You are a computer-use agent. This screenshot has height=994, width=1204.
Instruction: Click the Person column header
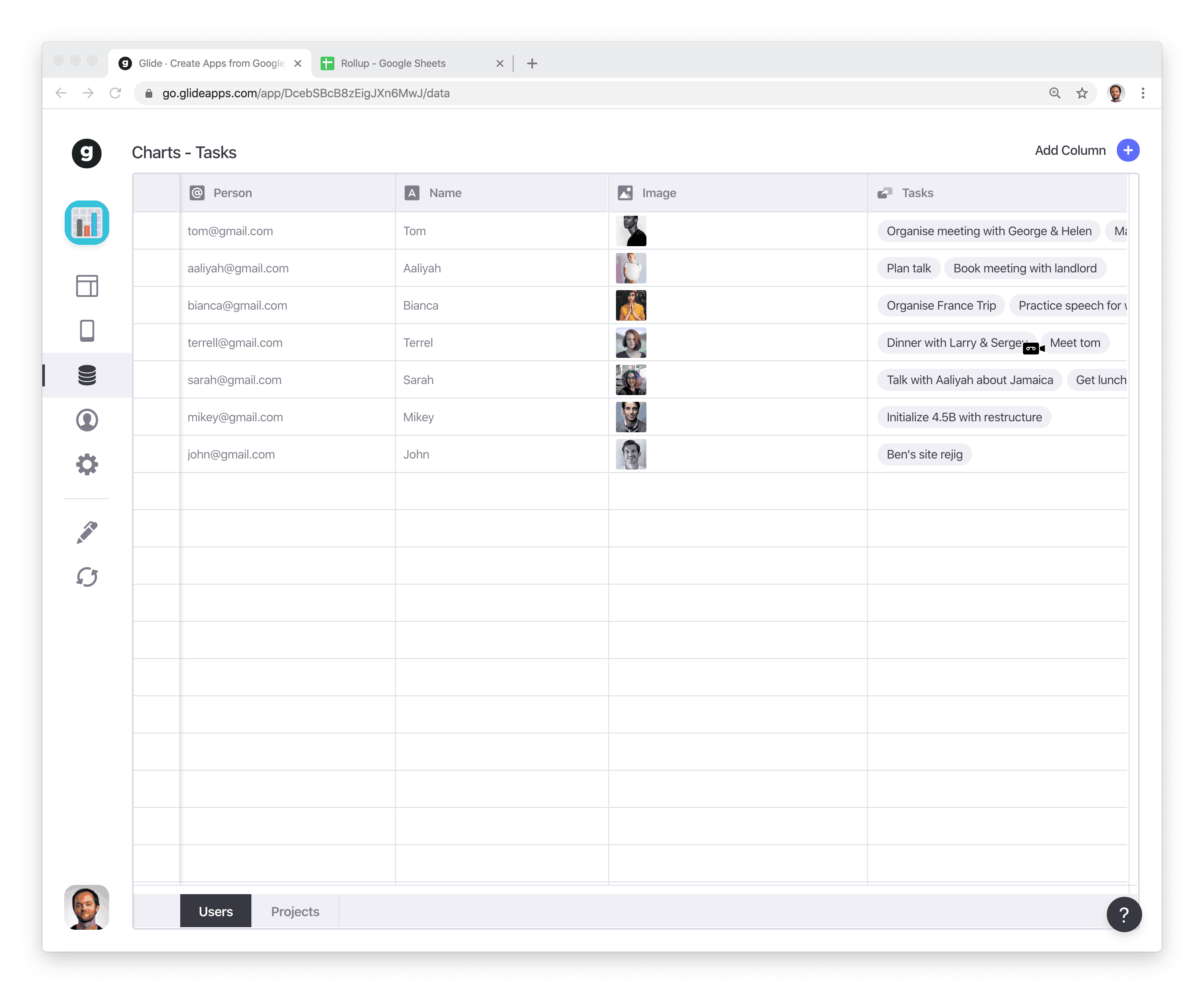232,193
